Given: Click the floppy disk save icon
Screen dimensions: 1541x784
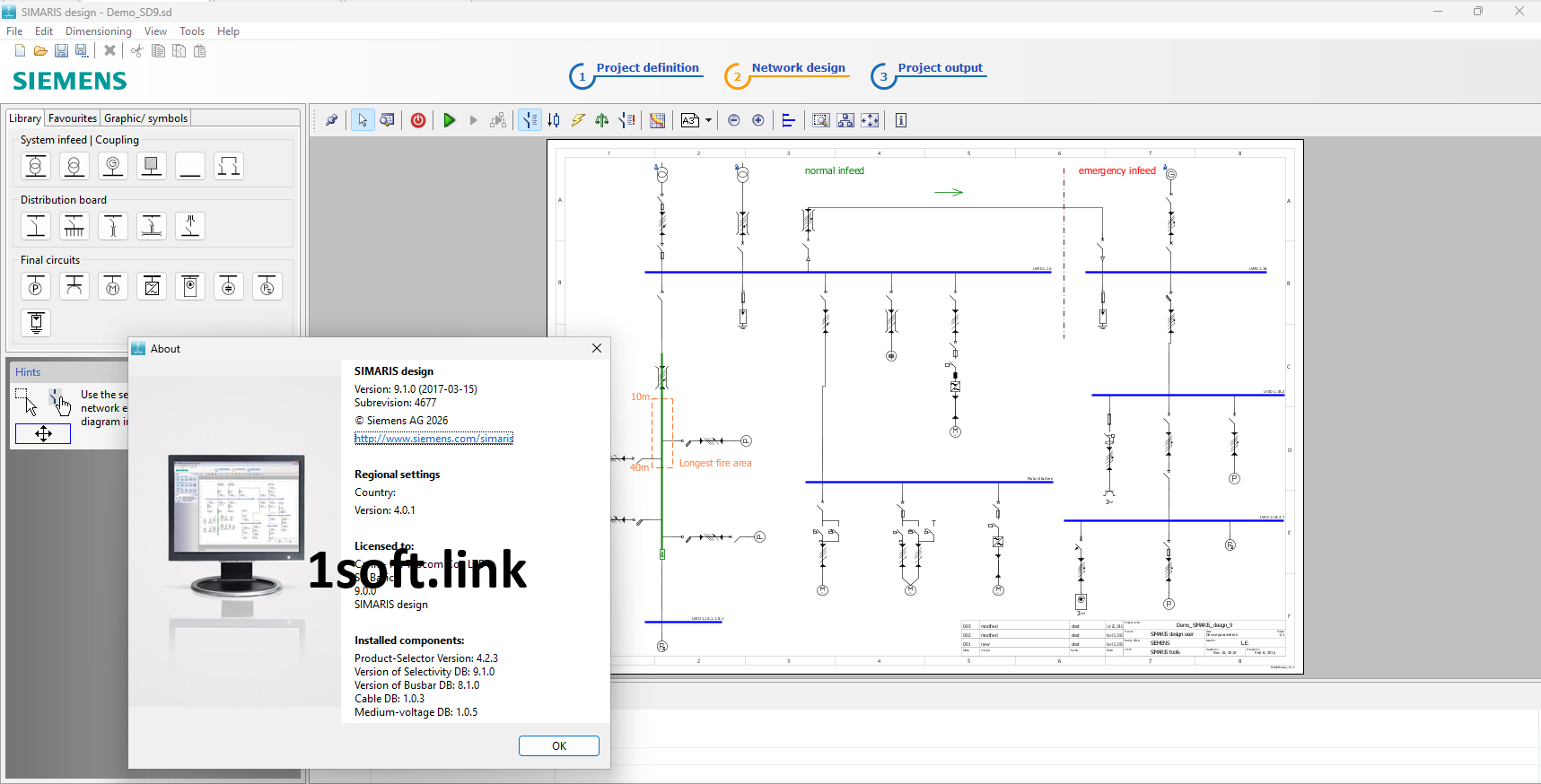Looking at the screenshot, I should pyautogui.click(x=61, y=51).
